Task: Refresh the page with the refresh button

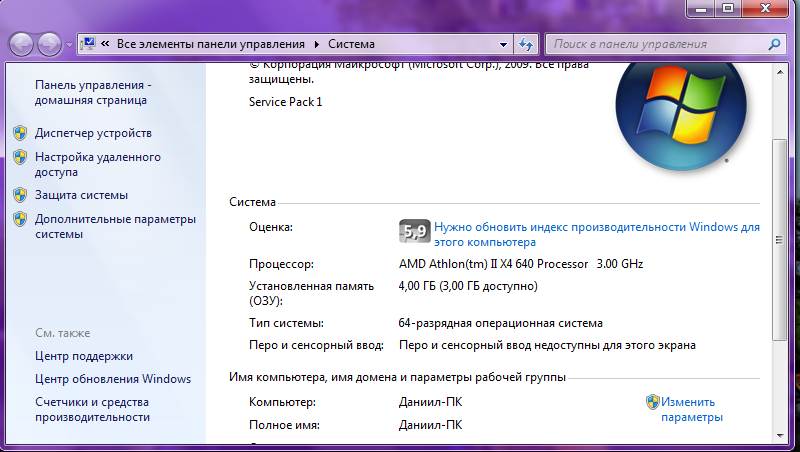Action: click(526, 44)
